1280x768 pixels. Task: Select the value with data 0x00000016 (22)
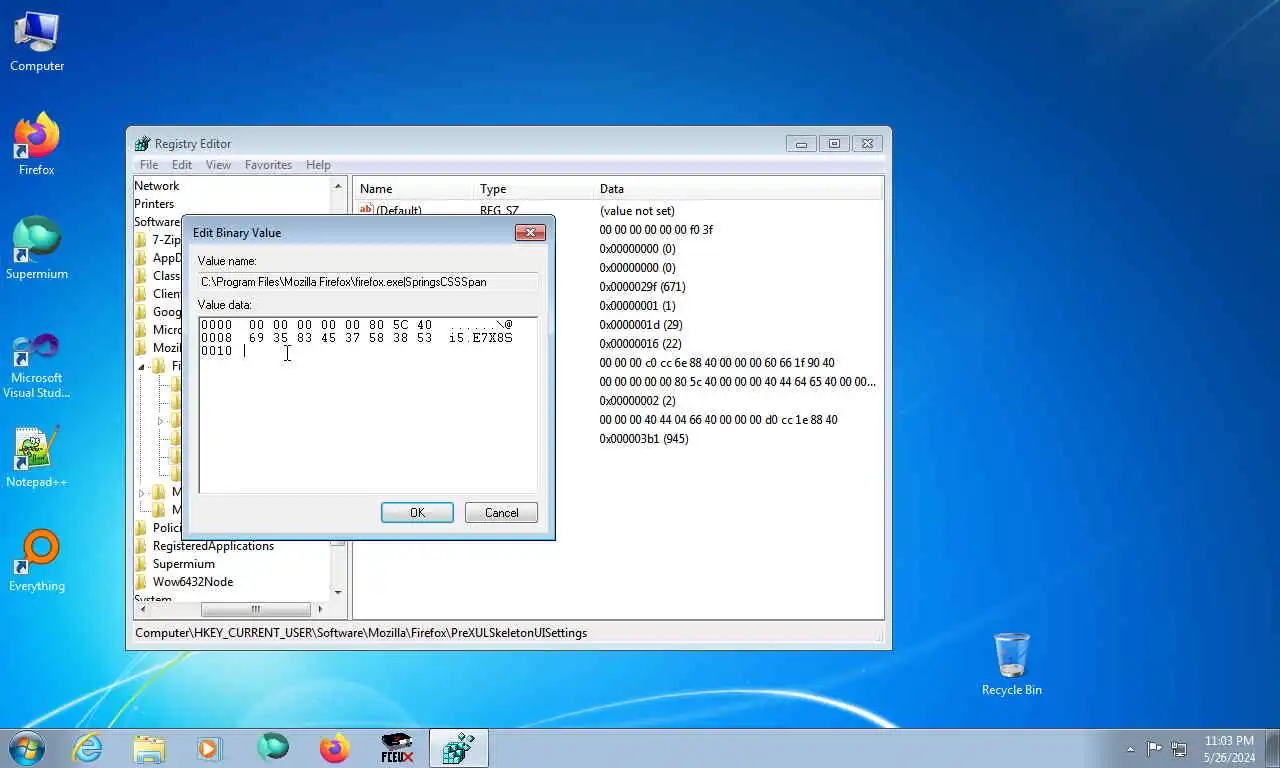(641, 344)
